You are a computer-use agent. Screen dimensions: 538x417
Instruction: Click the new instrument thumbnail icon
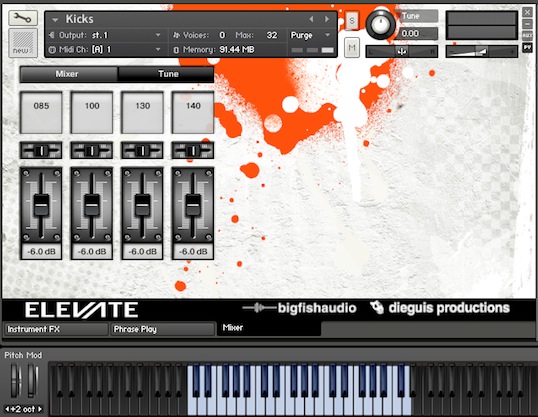pyautogui.click(x=23, y=43)
